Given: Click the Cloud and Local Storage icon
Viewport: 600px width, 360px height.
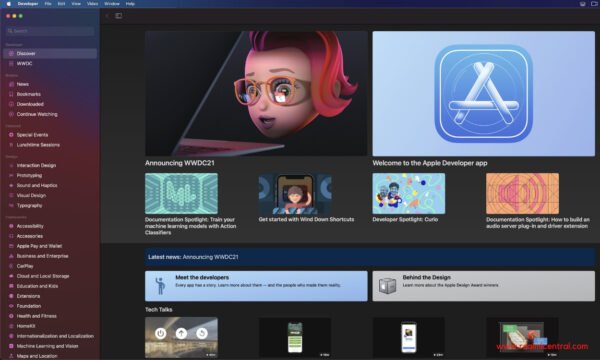Looking at the screenshot, I should pyautogui.click(x=11, y=276).
